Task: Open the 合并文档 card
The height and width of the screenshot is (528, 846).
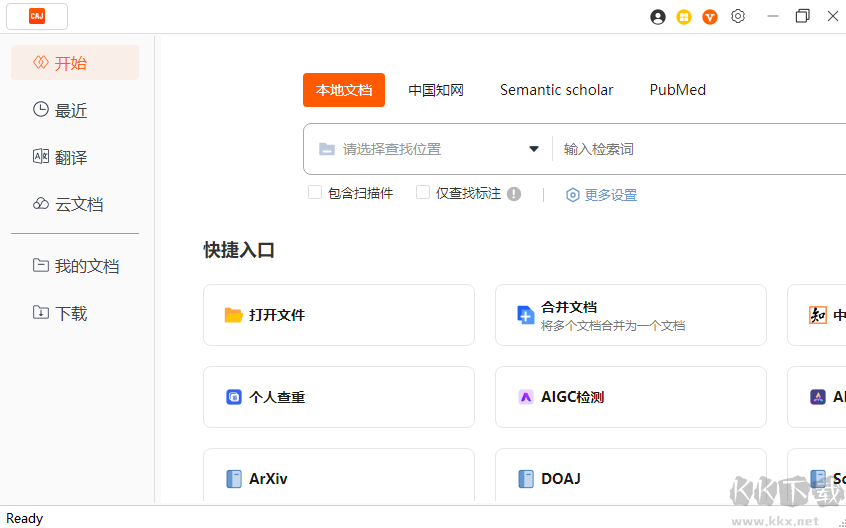Action: click(631, 315)
